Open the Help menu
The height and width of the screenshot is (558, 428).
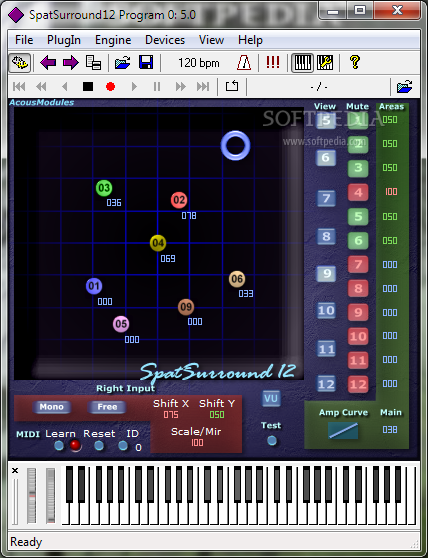coord(250,40)
